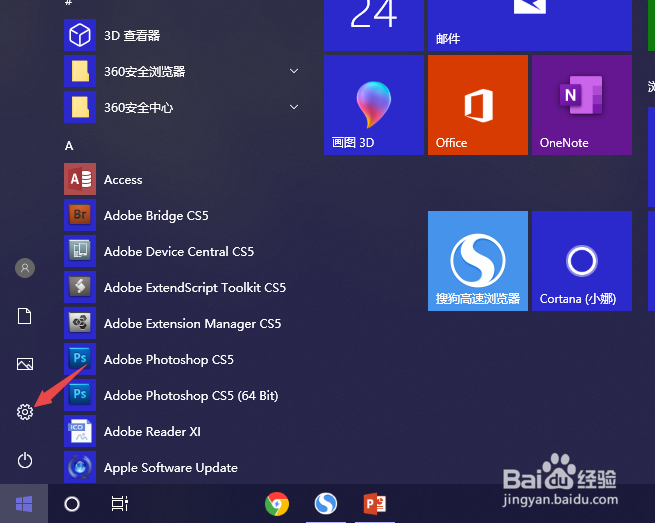
Task: Click the 360安全浏览器 folder icon
Action: point(80,71)
